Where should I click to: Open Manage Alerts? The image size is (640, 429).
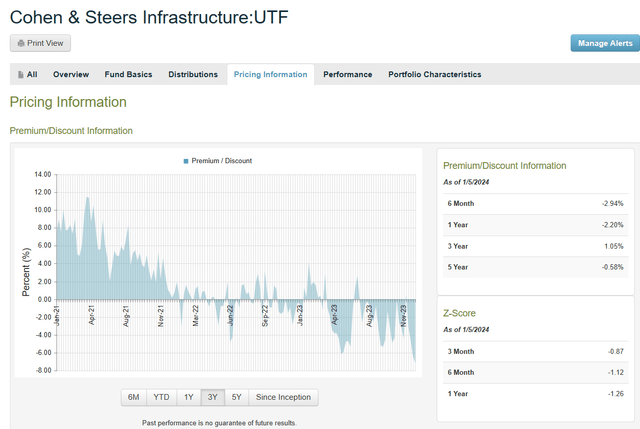point(605,43)
